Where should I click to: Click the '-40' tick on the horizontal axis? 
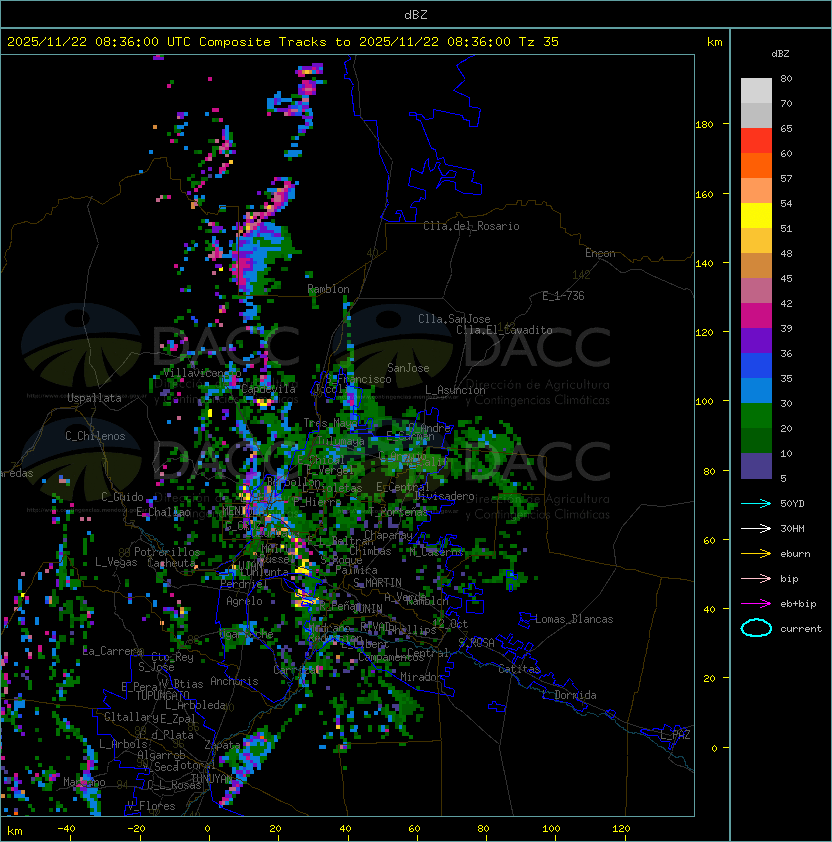point(67,829)
